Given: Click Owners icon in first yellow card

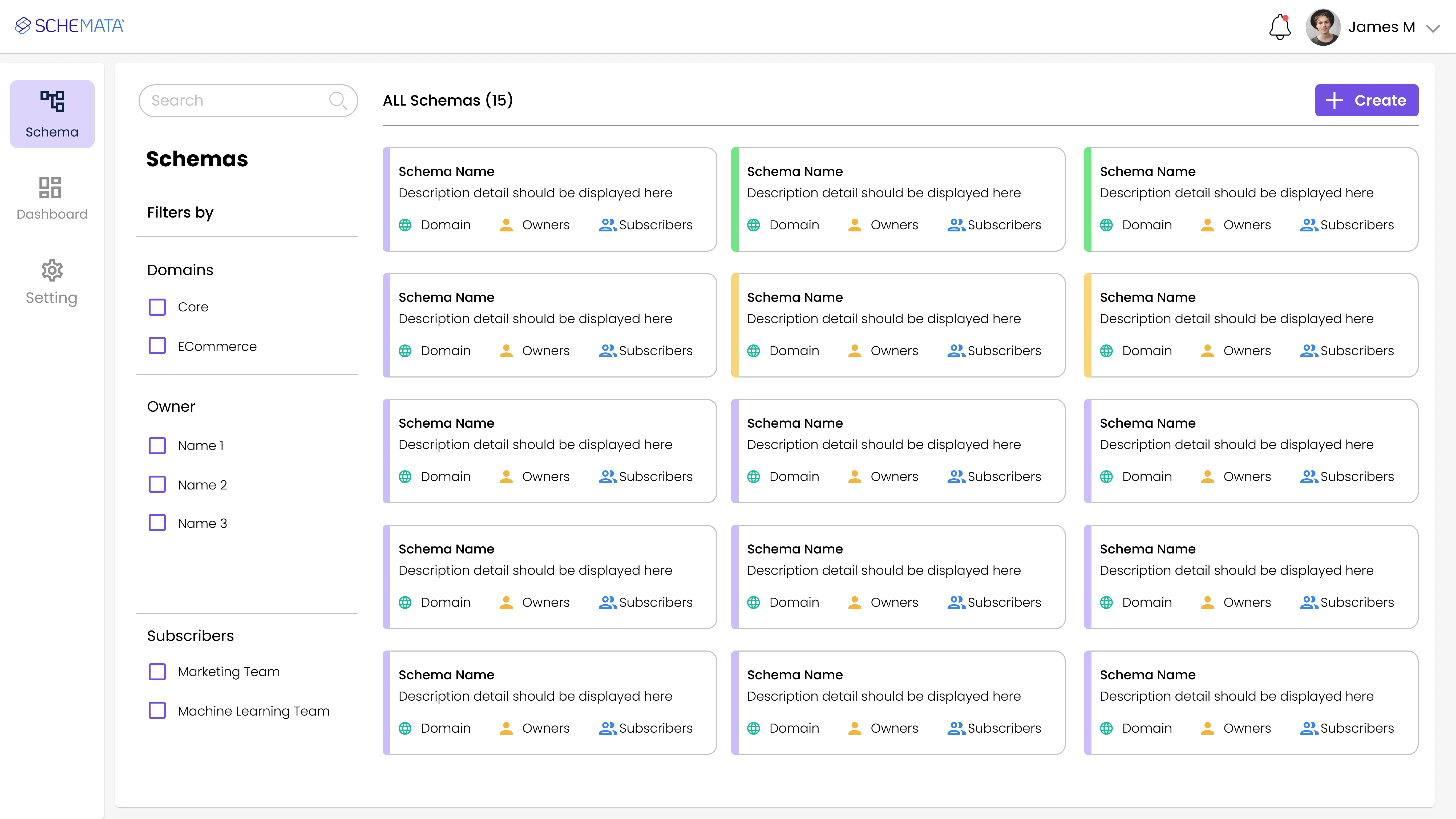Looking at the screenshot, I should 855,351.
